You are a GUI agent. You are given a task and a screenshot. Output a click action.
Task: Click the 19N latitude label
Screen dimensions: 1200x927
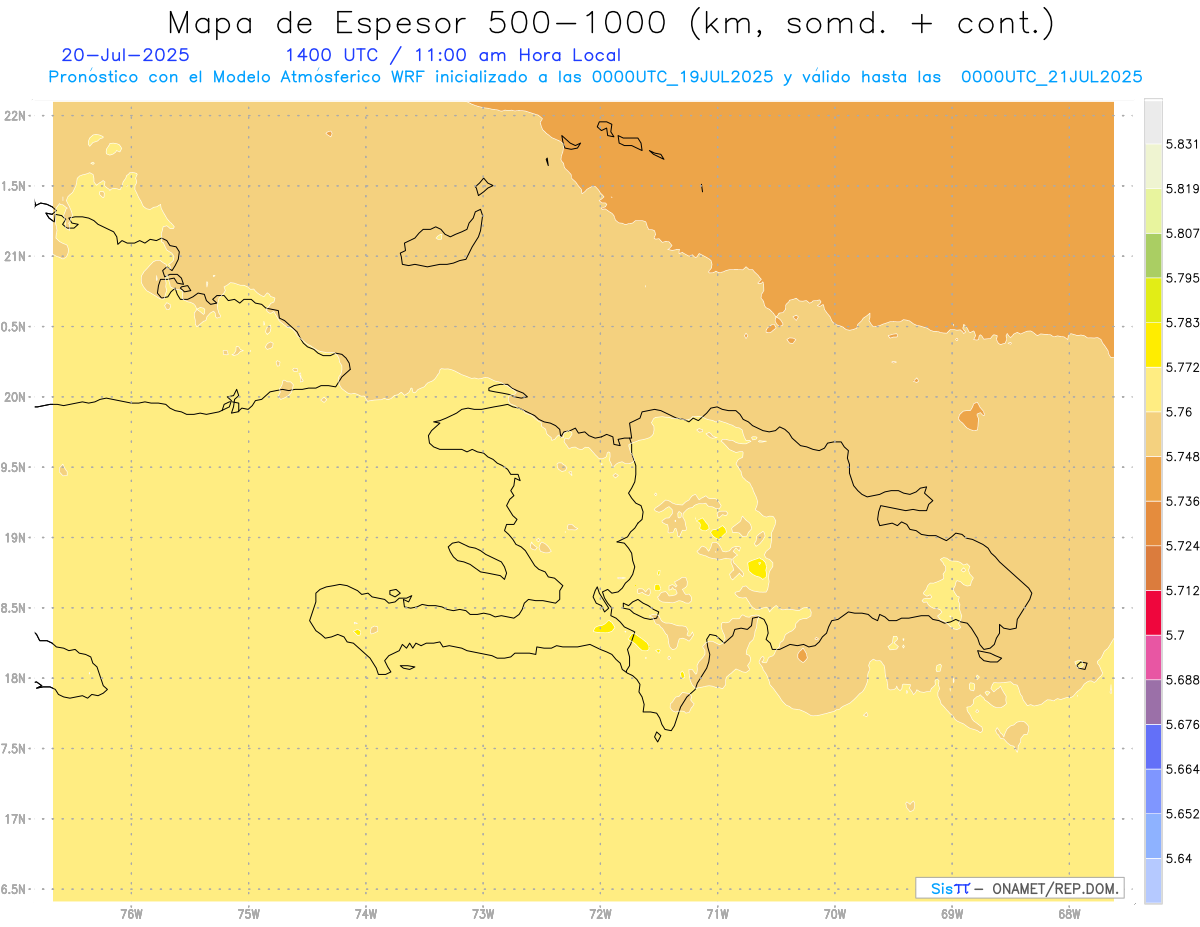click(15, 538)
